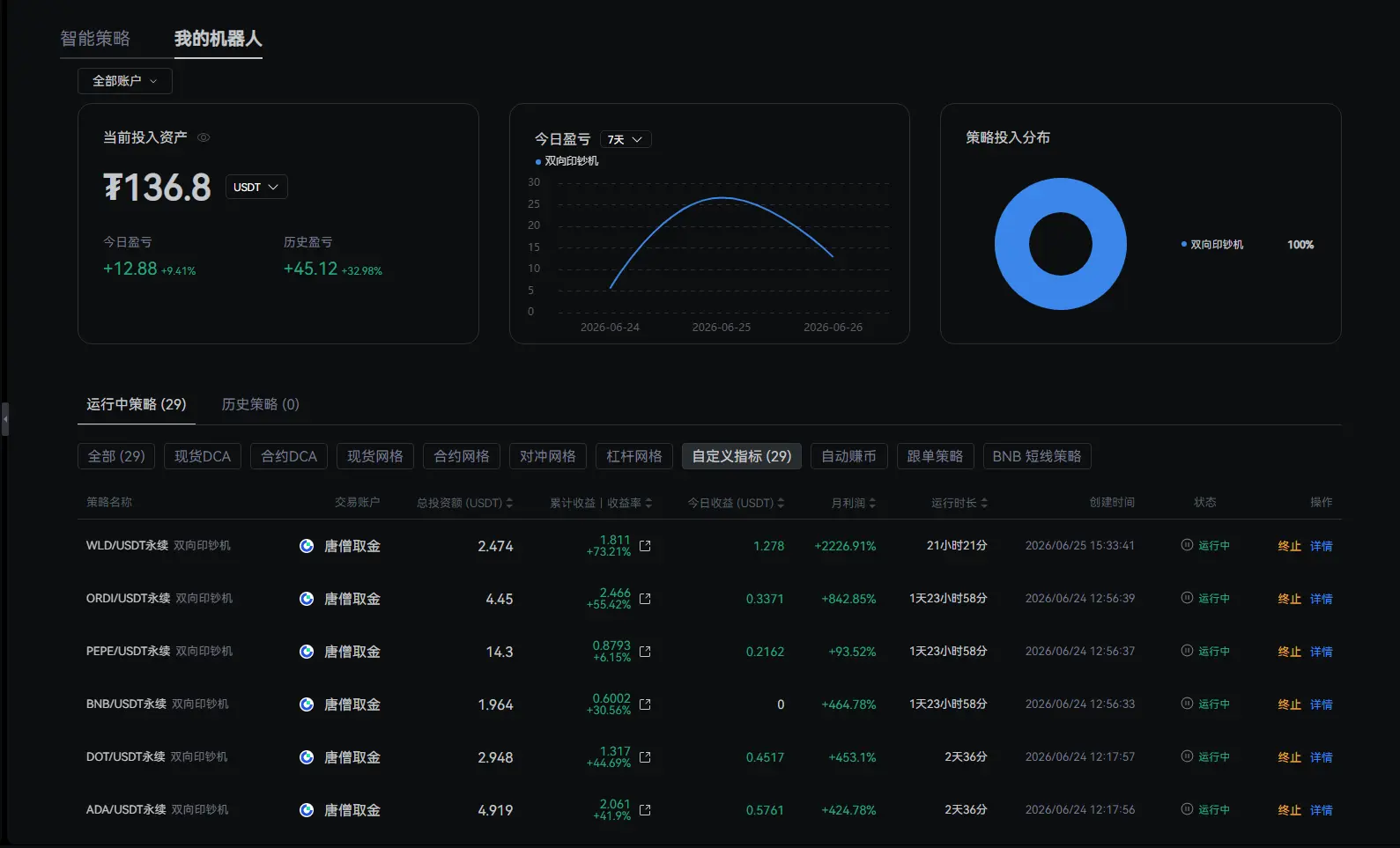Click running status icon for ORDI/USDT
Viewport: 1400px width, 848px height.
[x=1187, y=598]
